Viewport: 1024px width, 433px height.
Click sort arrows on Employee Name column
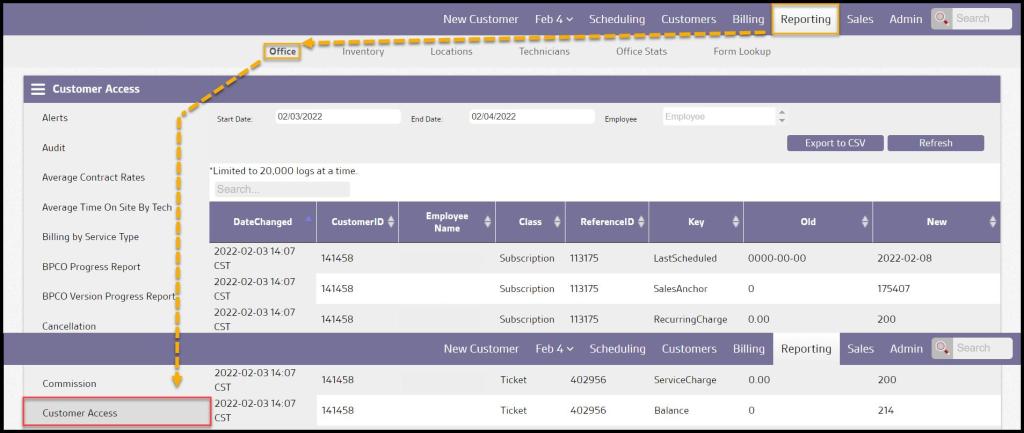click(488, 222)
